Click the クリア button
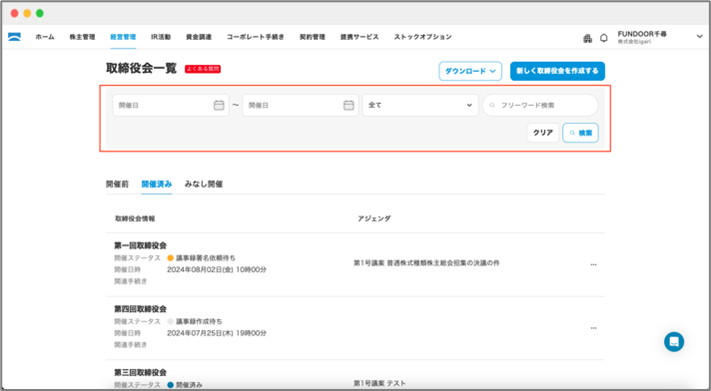711x391 pixels. [543, 133]
